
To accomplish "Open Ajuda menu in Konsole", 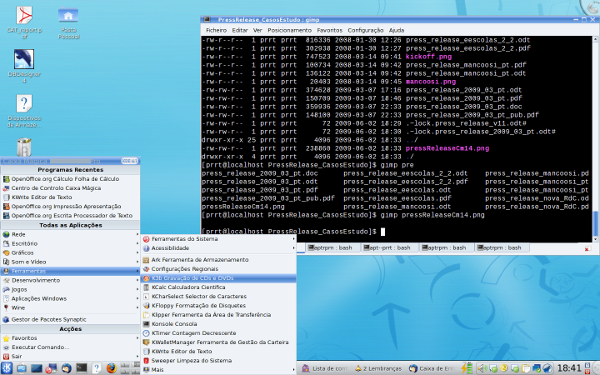I will click(396, 30).
